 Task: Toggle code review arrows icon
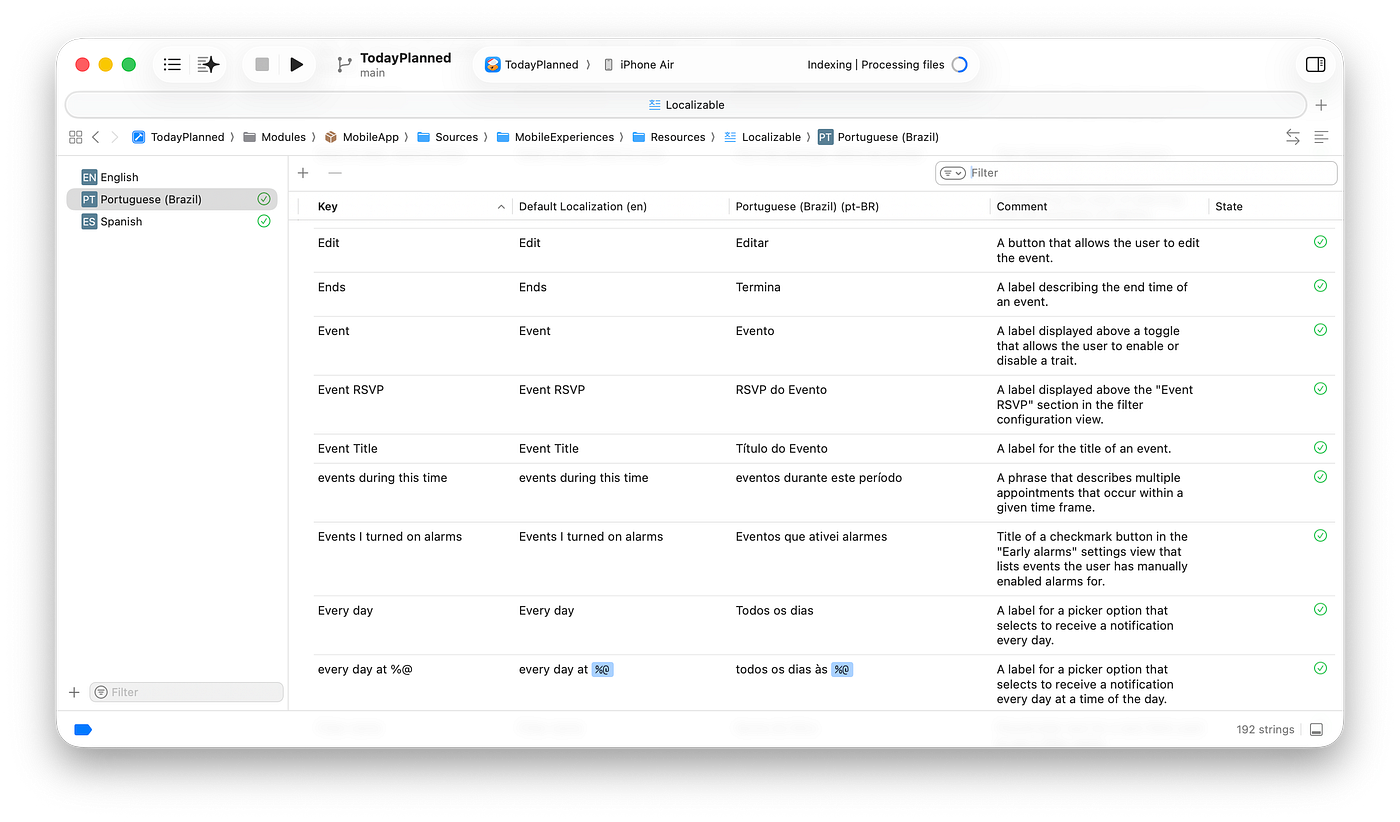click(1293, 137)
